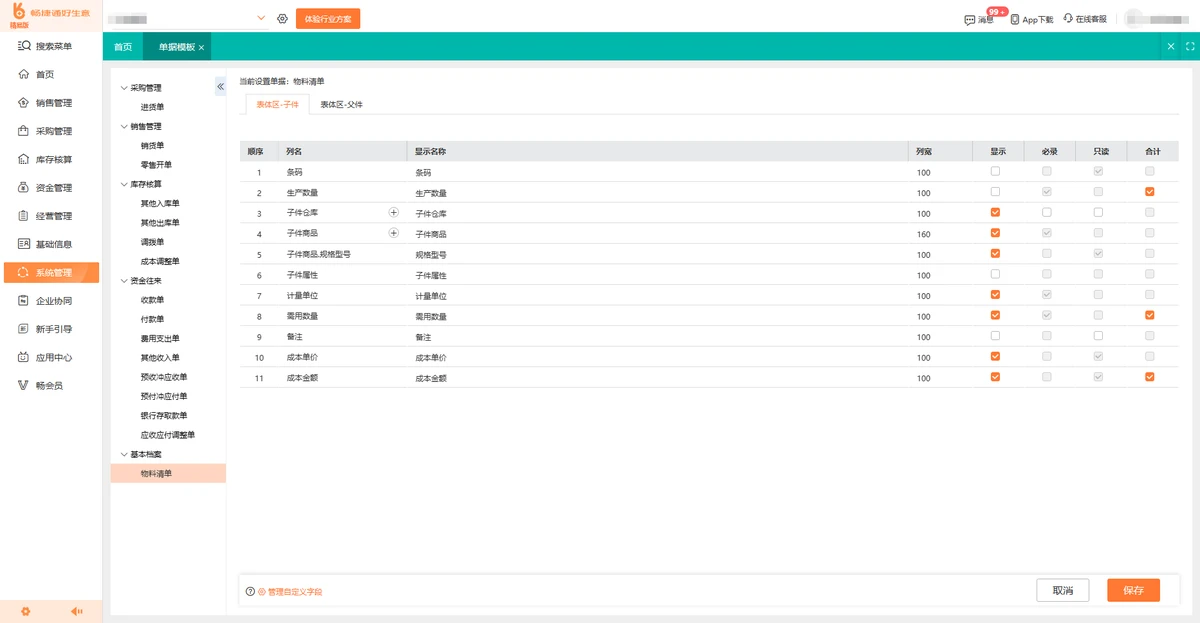
Task: Click the 体验行业方案 button
Action: (328, 19)
